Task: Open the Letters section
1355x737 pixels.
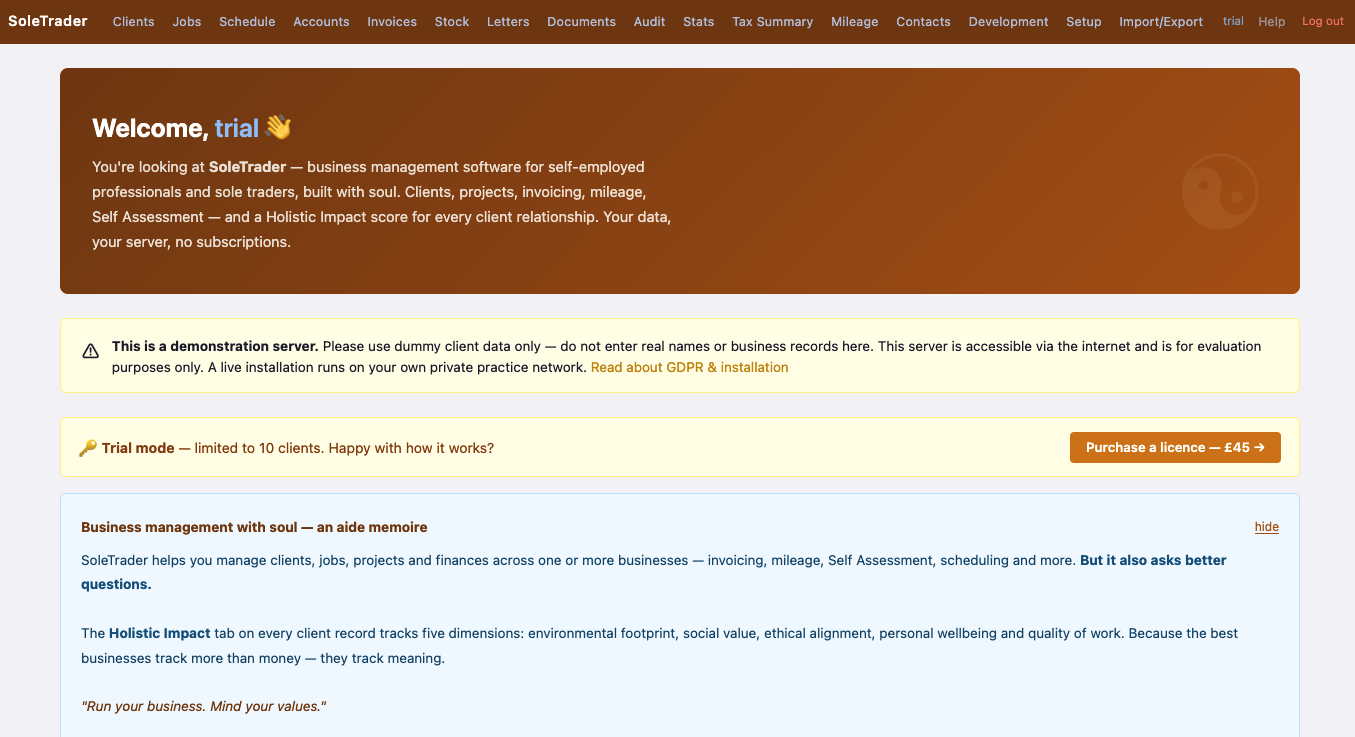Action: point(508,21)
